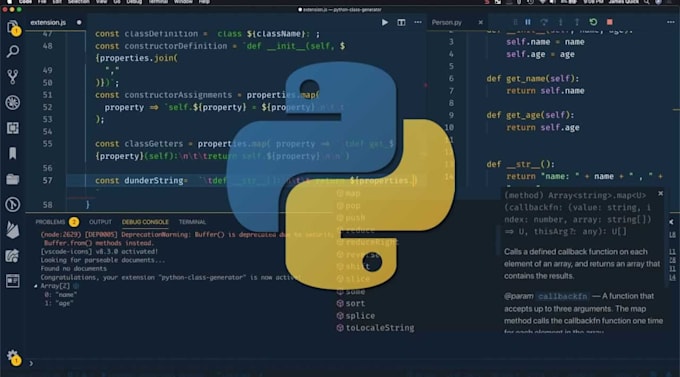Open the Source Control branch icon
The width and height of the screenshot is (680, 377).
point(13,77)
